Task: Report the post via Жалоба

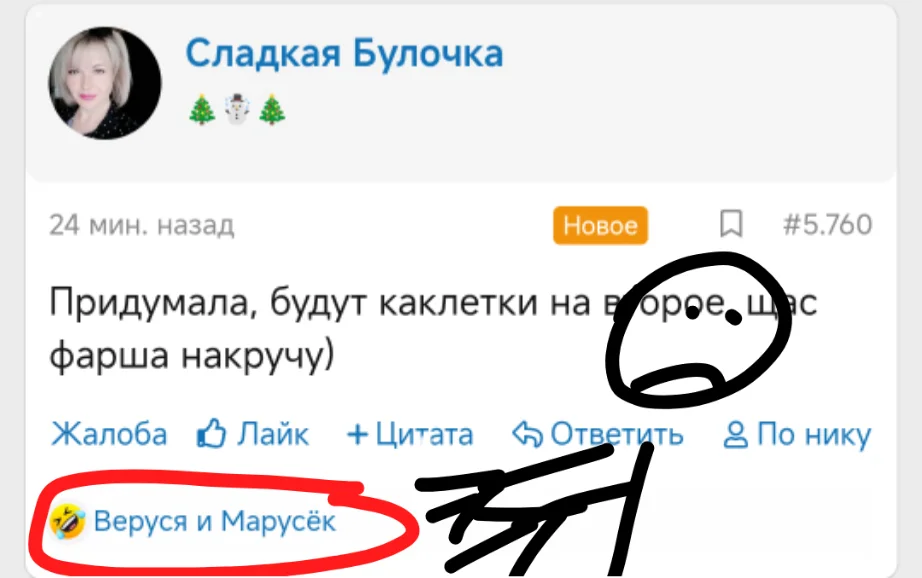Action: point(109,435)
